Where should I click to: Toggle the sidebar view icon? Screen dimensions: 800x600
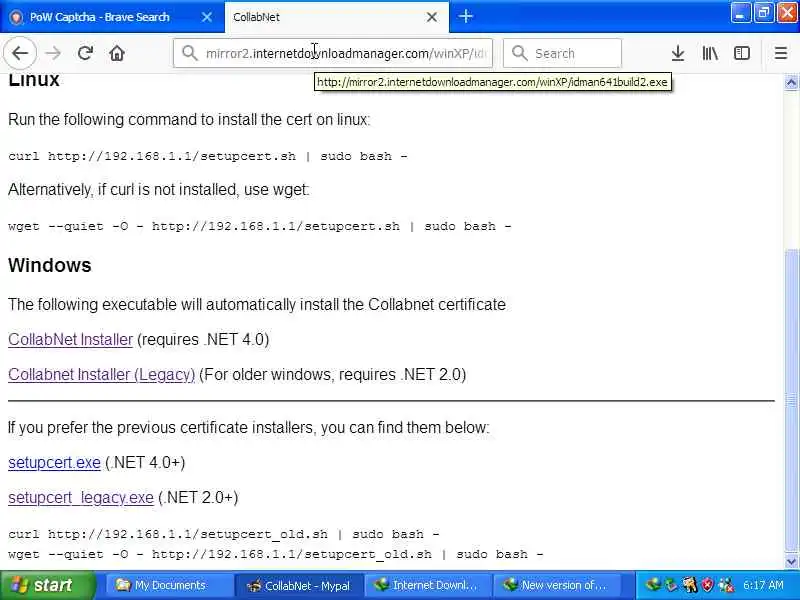(741, 53)
